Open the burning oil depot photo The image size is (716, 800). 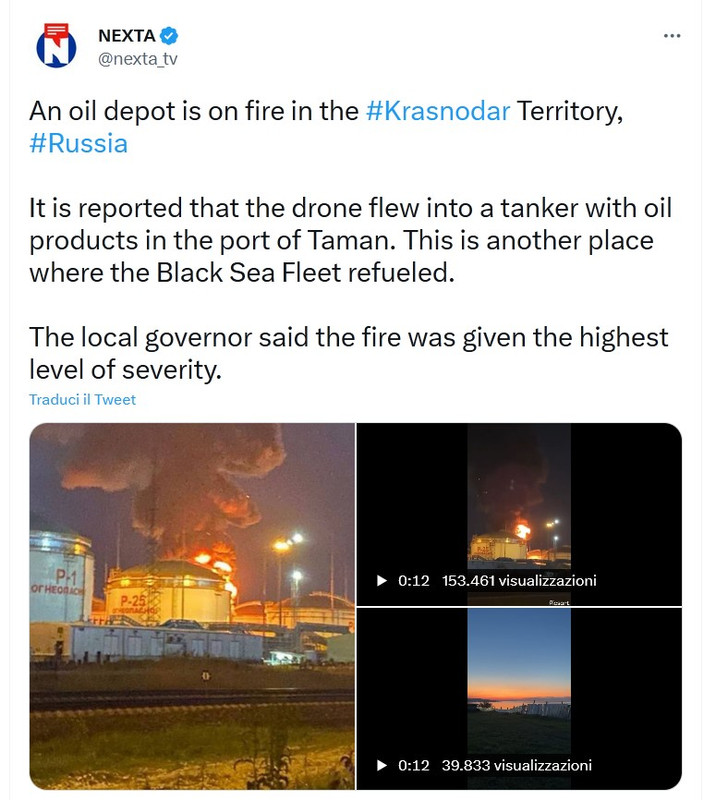pos(192,606)
